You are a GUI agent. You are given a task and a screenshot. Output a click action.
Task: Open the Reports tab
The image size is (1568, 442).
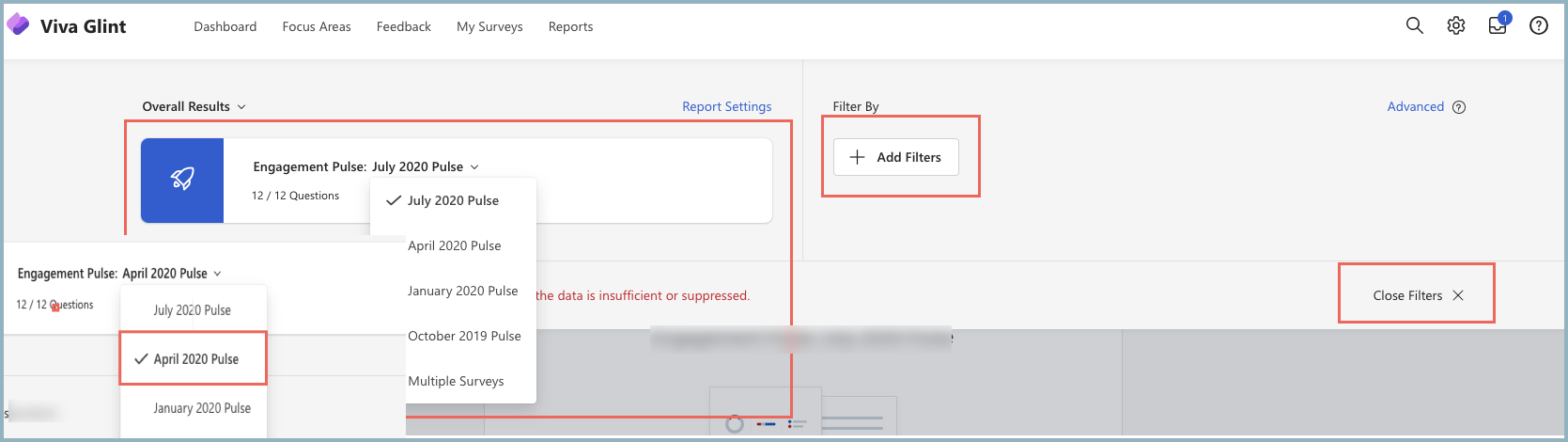click(571, 26)
